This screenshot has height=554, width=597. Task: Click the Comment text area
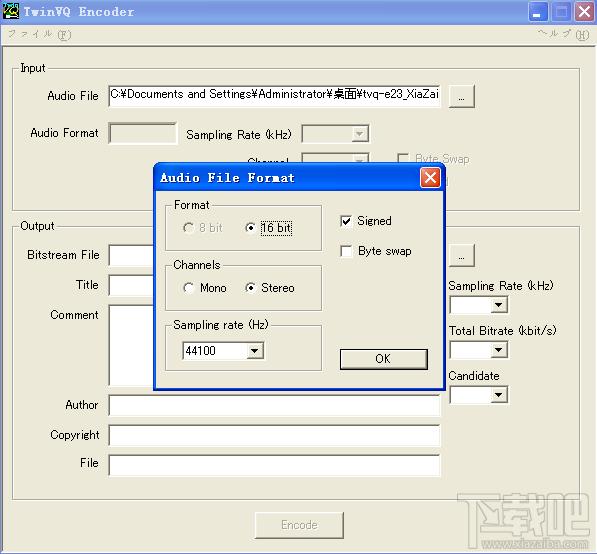click(131, 345)
